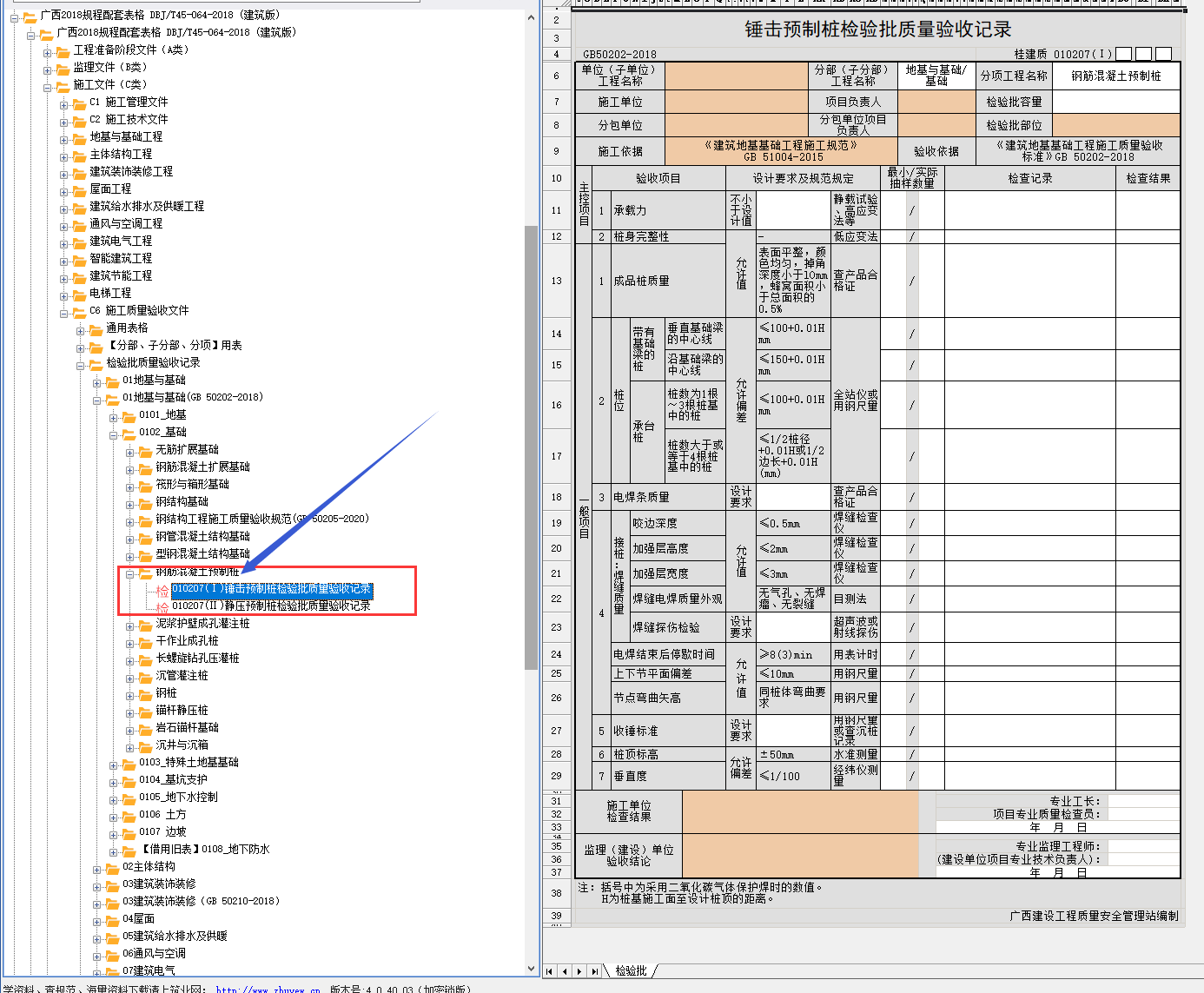The width and height of the screenshot is (1204, 993).
Task: Collapse the C6 施工质量验收文件 node
Action: (x=64, y=313)
